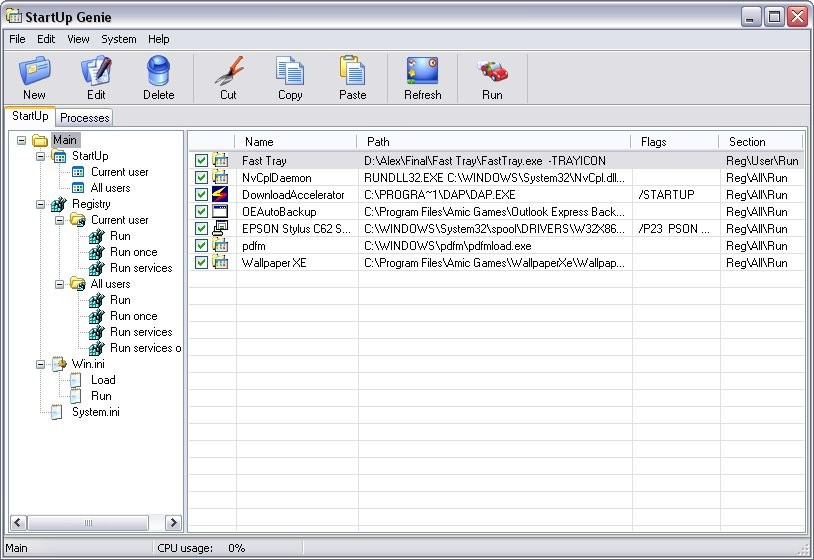Toggle the EPSON Stylus C62 checkbox
This screenshot has width=814, height=560.
201,228
